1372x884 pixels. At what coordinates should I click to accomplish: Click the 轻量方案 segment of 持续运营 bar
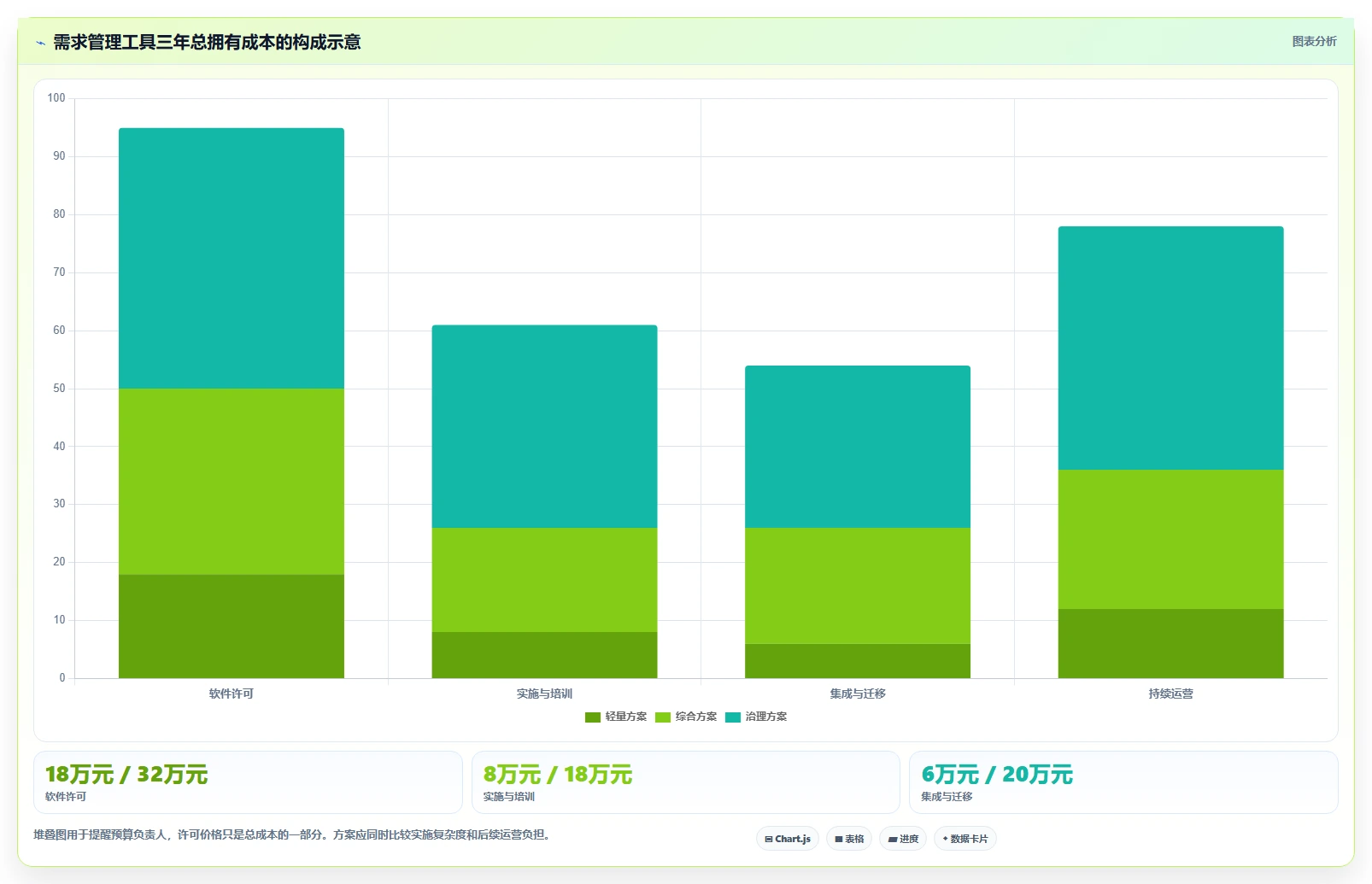click(1170, 643)
